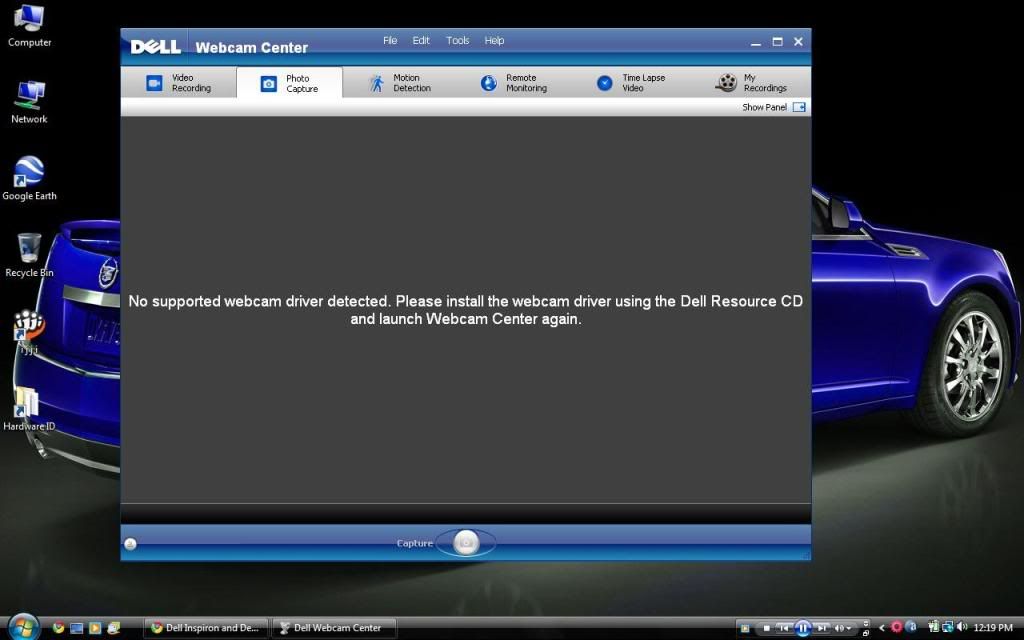Click the Show Panel arrow icon
This screenshot has width=1024, height=640.
(799, 107)
